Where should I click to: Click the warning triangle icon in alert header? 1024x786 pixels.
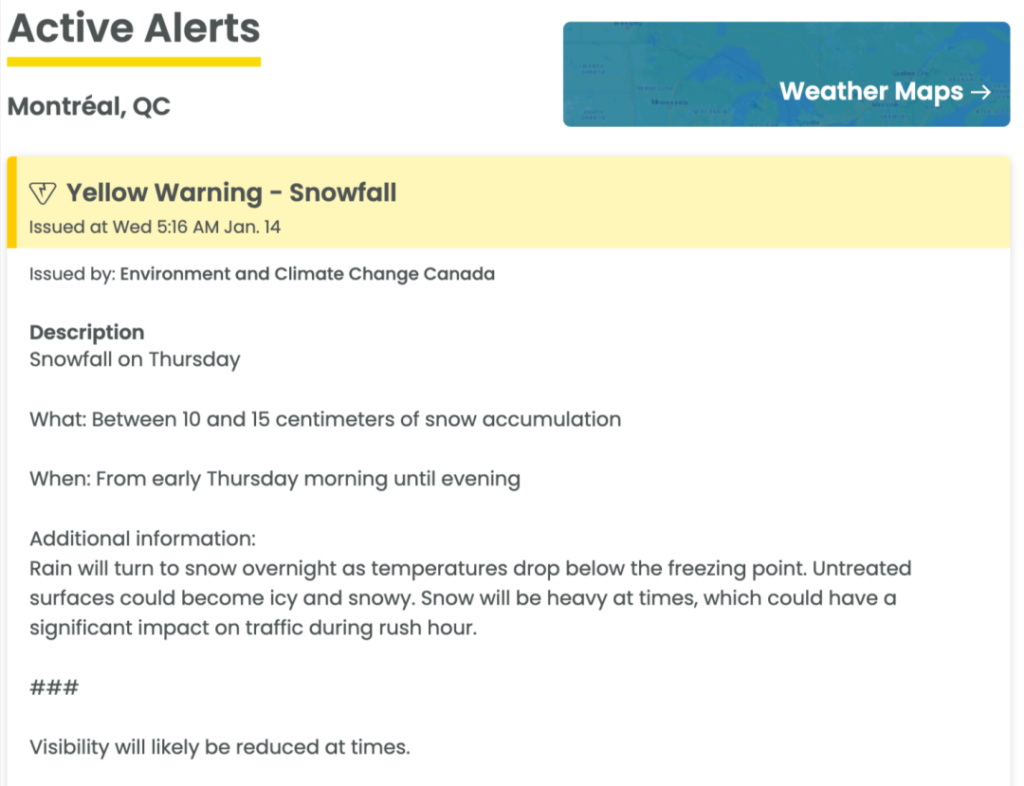coord(43,193)
